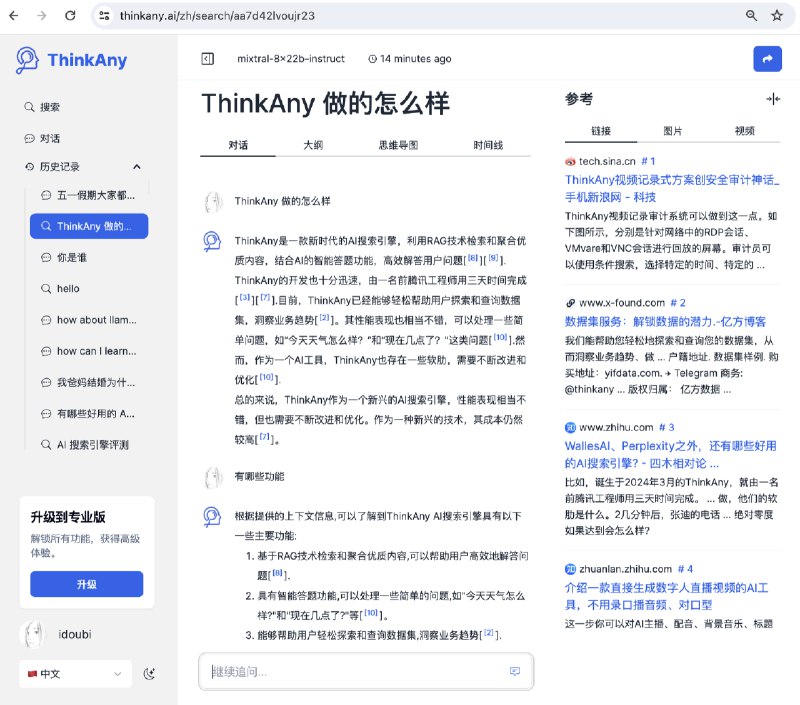
Task: Select the 视频 reference tab
Action: point(744,131)
